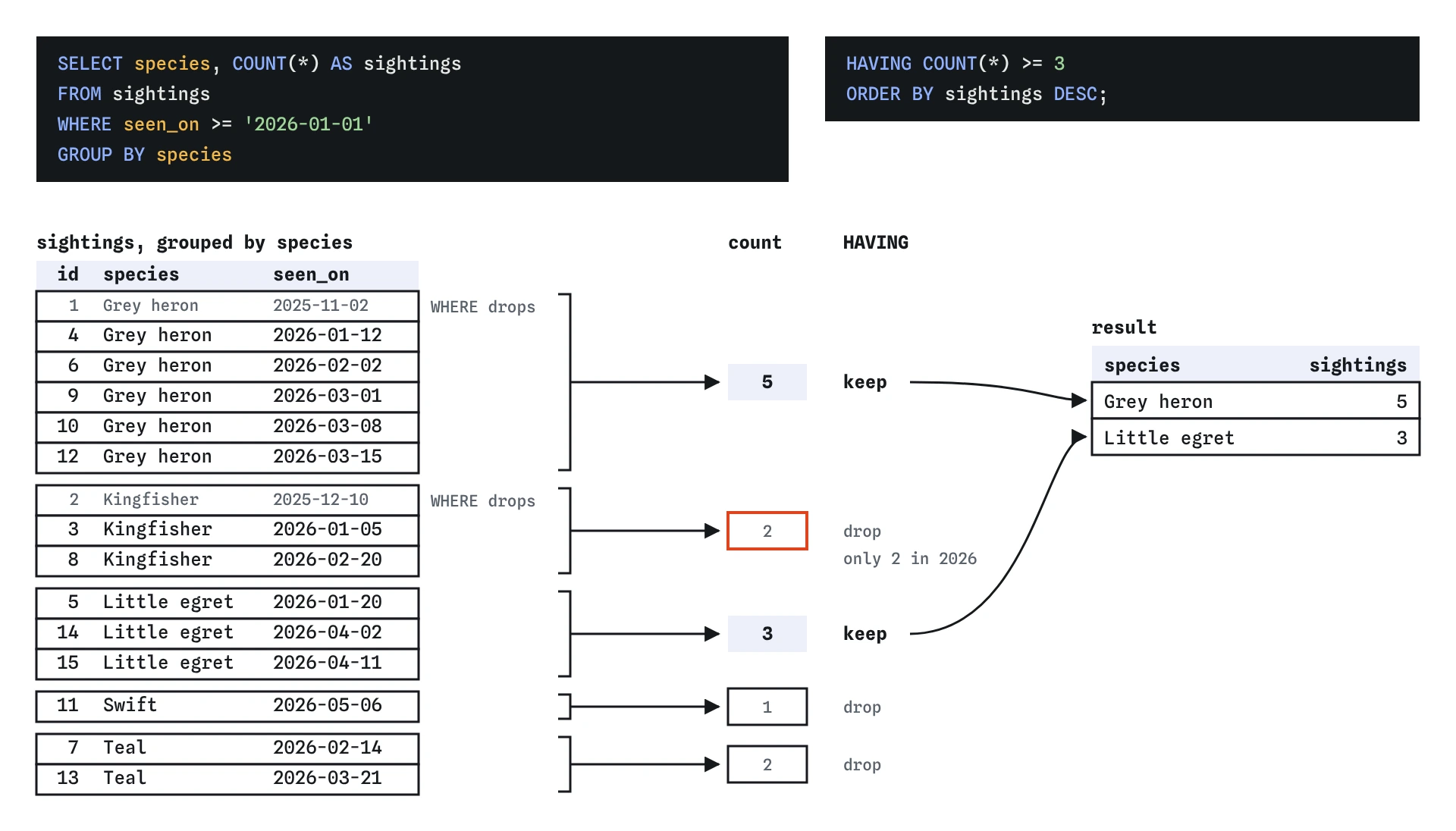
Task: Select the Little egret row dated 2026-01-20
Action: [227, 603]
